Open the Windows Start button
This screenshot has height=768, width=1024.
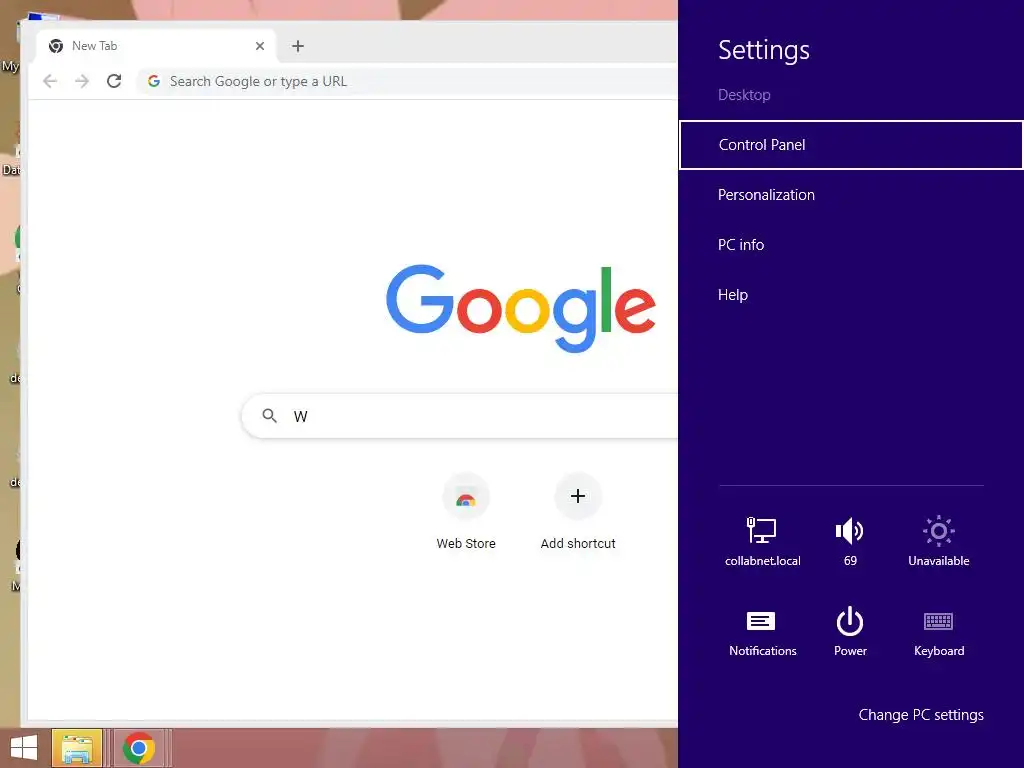click(24, 748)
